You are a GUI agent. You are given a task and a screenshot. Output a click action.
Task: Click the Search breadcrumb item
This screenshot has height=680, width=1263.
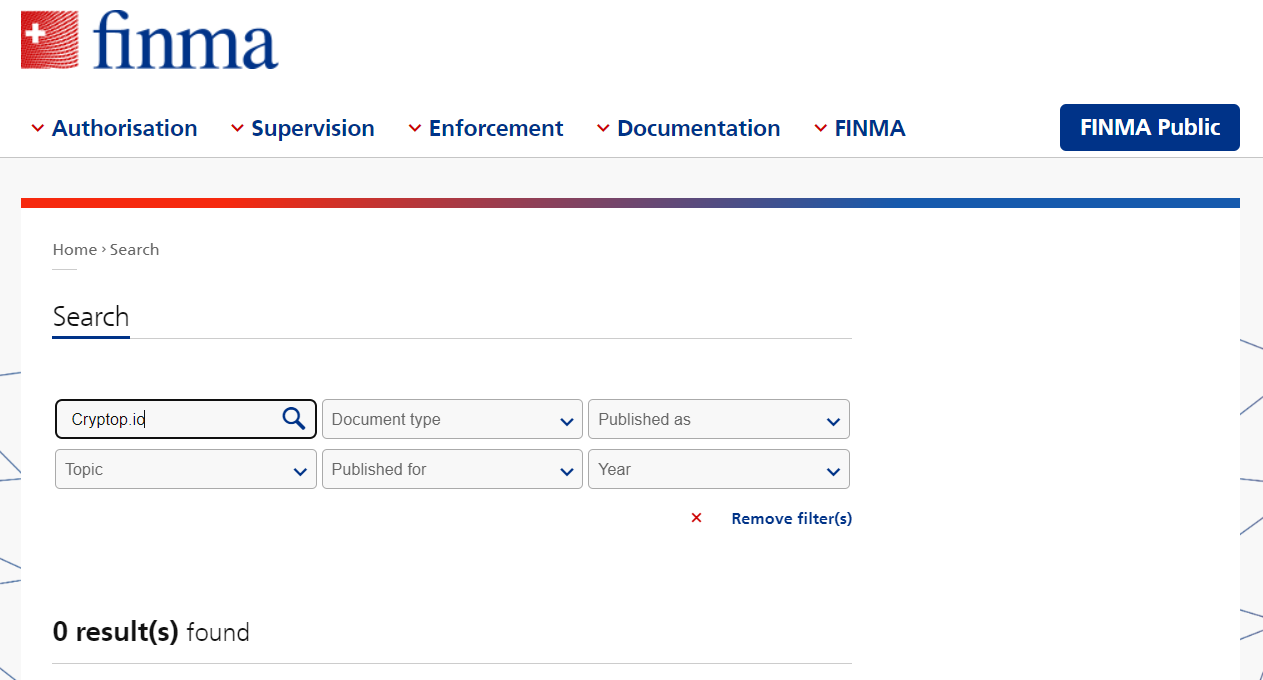(134, 249)
